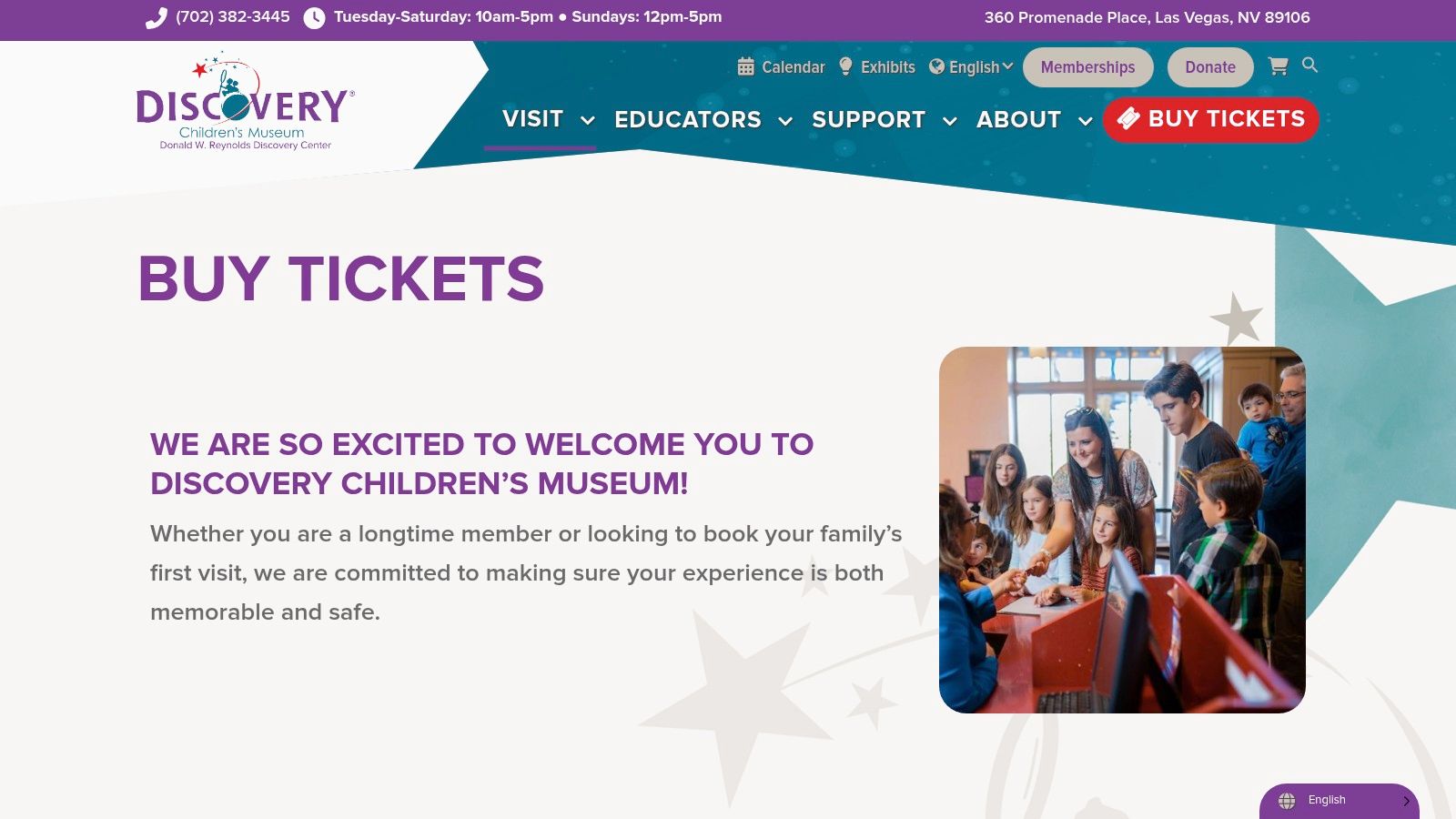Click the Exhibits lightbulb icon
1456x819 pixels.
point(845,66)
